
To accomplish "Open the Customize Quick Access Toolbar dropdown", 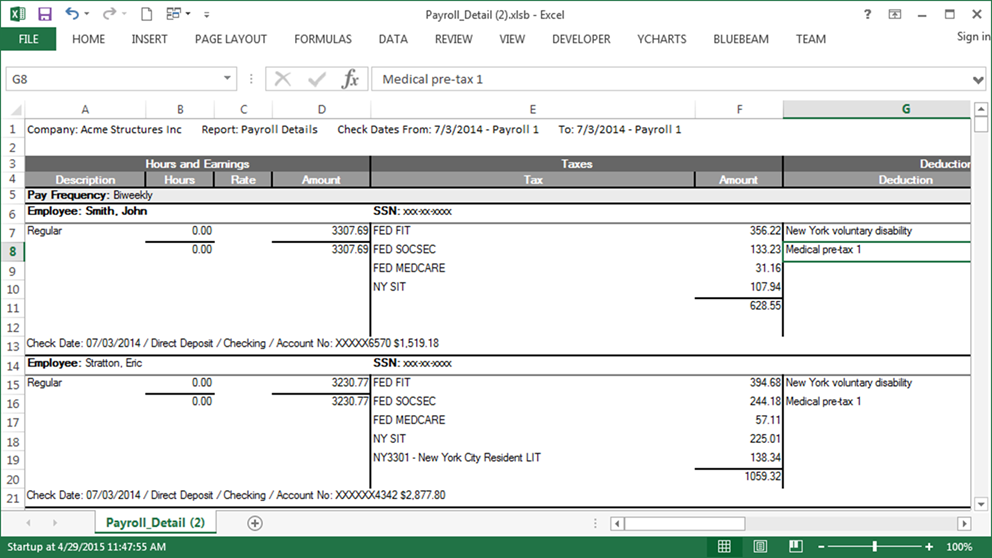I will click(x=206, y=15).
